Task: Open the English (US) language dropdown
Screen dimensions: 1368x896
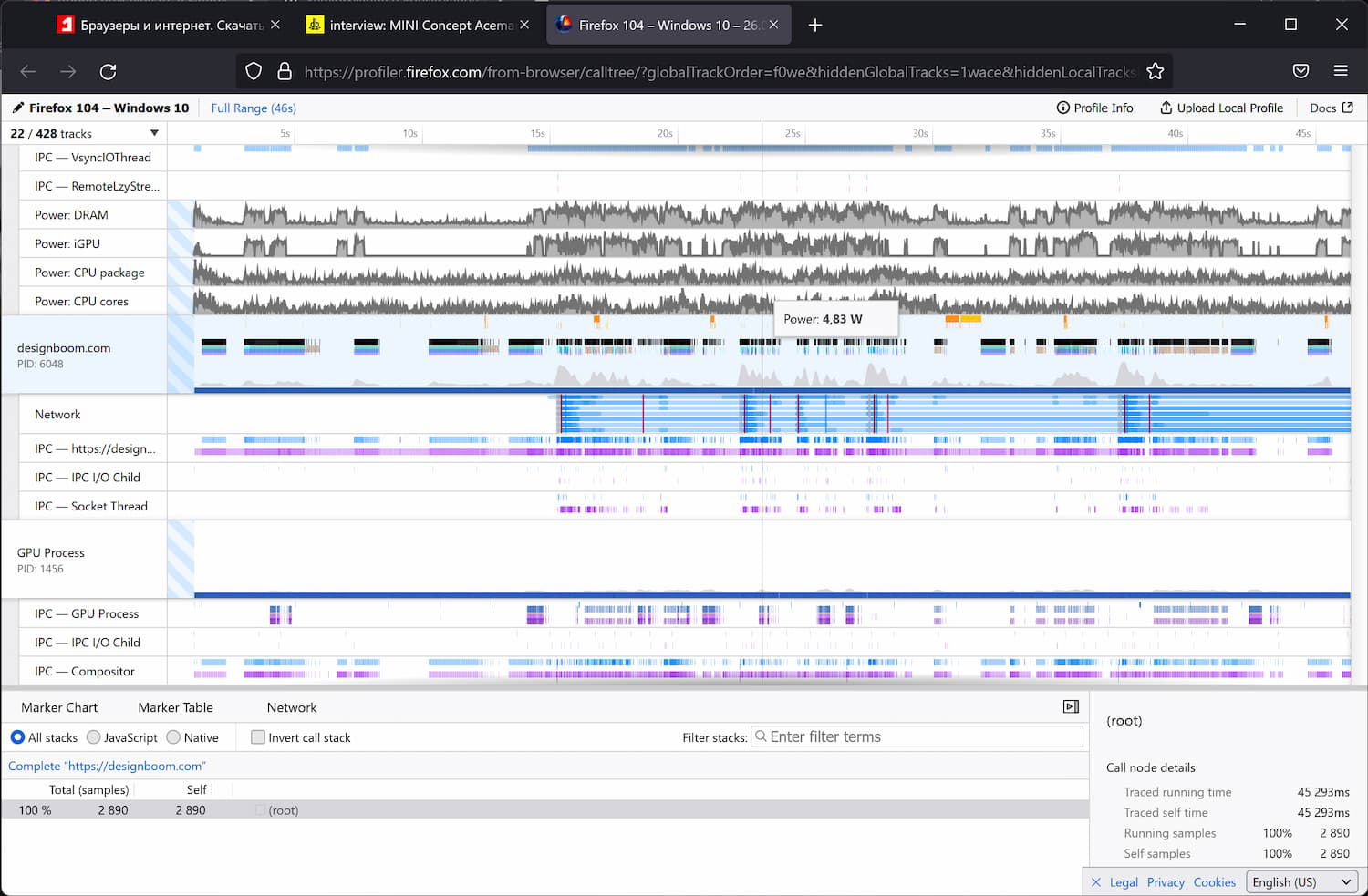Action: pyautogui.click(x=1301, y=881)
